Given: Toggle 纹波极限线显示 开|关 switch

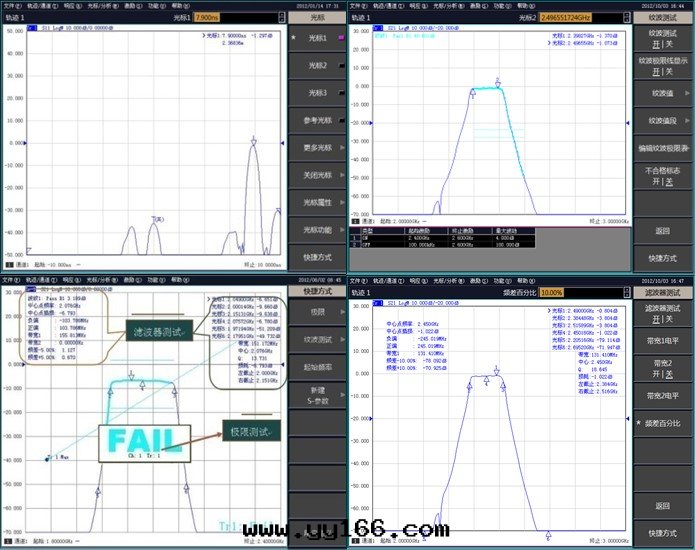Looking at the screenshot, I should click(x=662, y=65).
